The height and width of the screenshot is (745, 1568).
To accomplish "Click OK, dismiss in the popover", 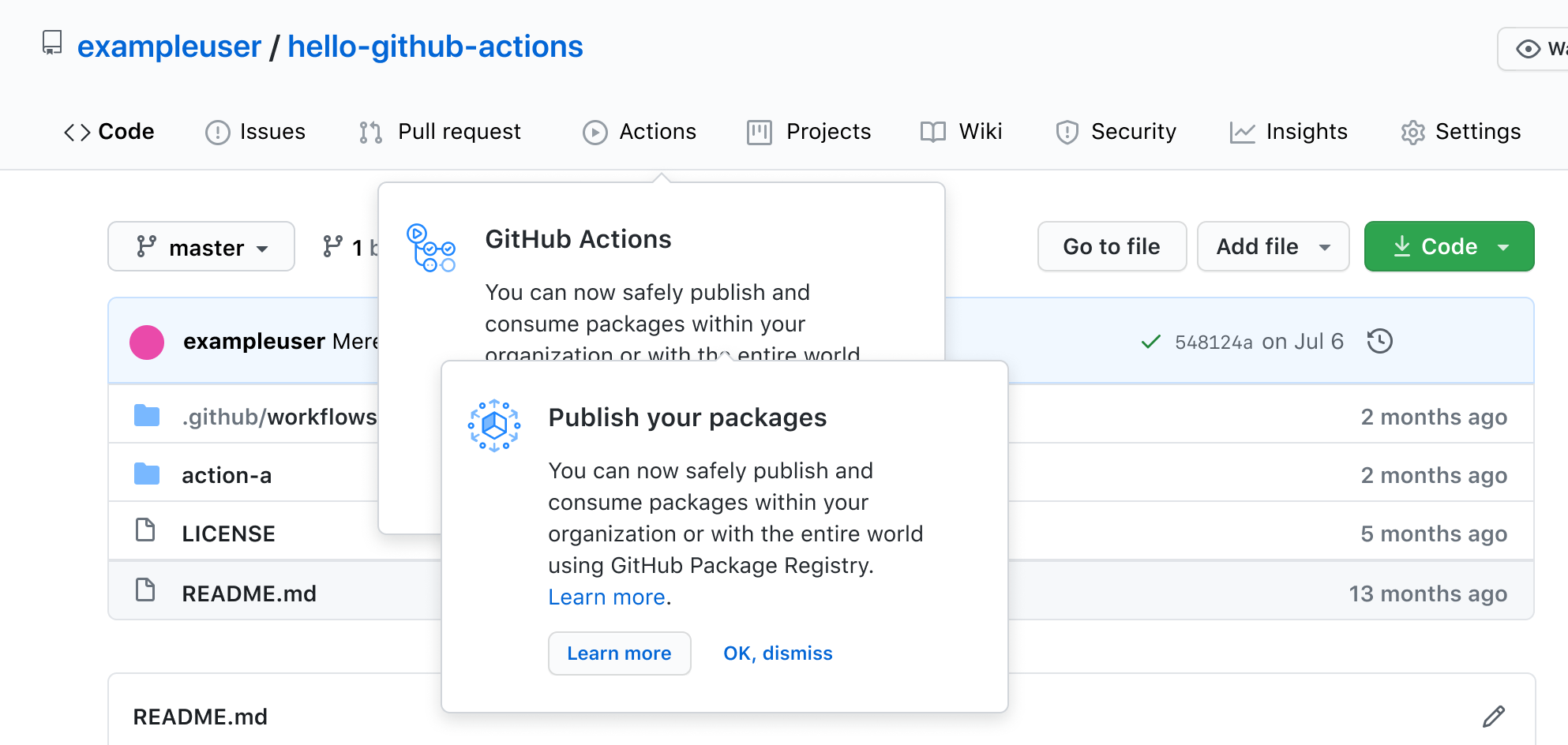I will pos(778,653).
